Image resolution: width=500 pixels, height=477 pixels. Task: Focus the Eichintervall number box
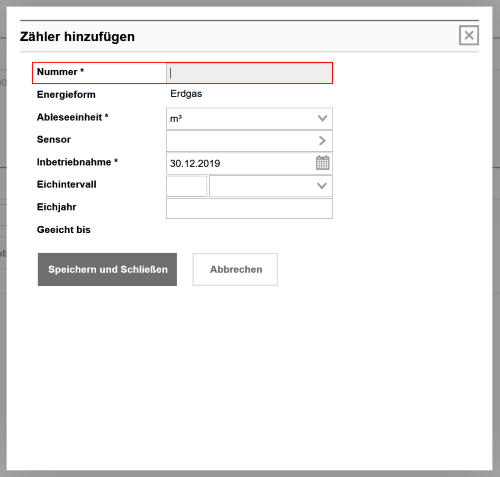[x=187, y=186]
